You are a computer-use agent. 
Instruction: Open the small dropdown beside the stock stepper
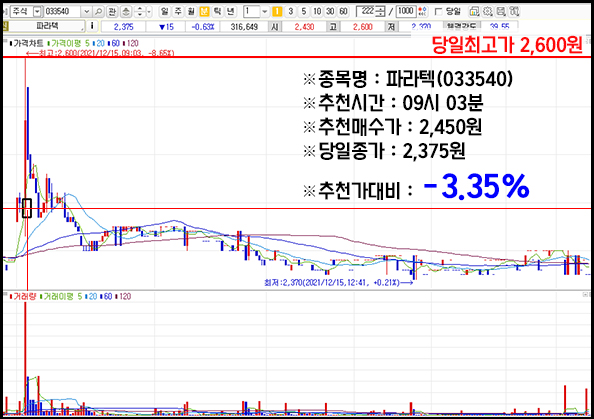tap(148, 11)
